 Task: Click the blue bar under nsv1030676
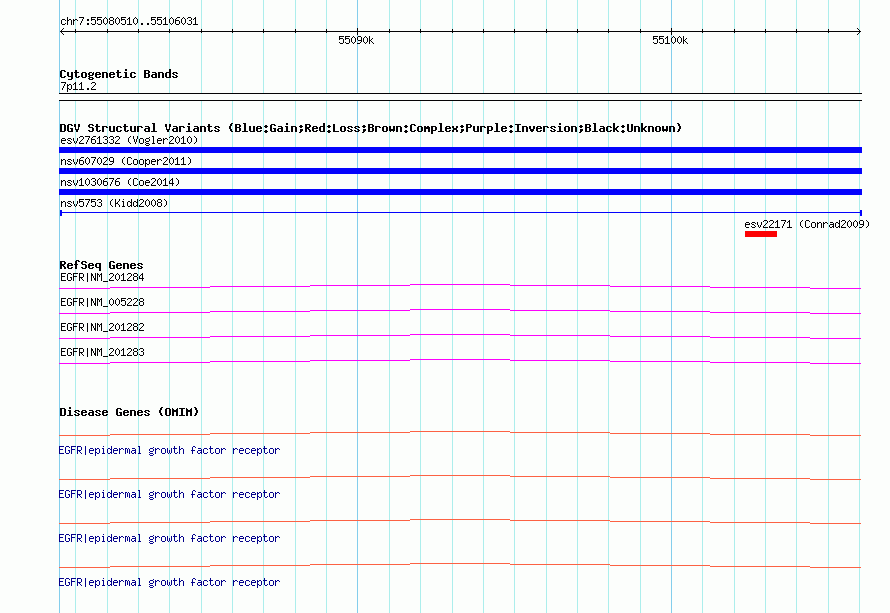pyautogui.click(x=460, y=192)
